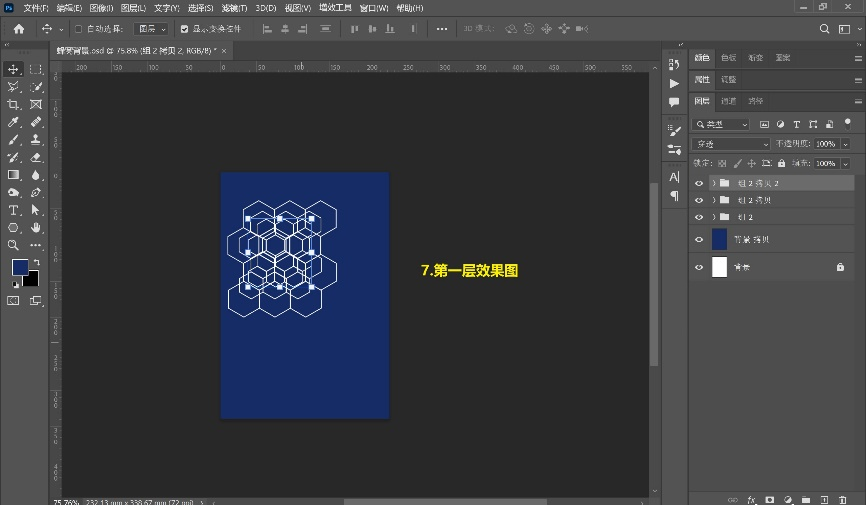This screenshot has width=866, height=505.
Task: Select the Hand tool
Action: 36,228
